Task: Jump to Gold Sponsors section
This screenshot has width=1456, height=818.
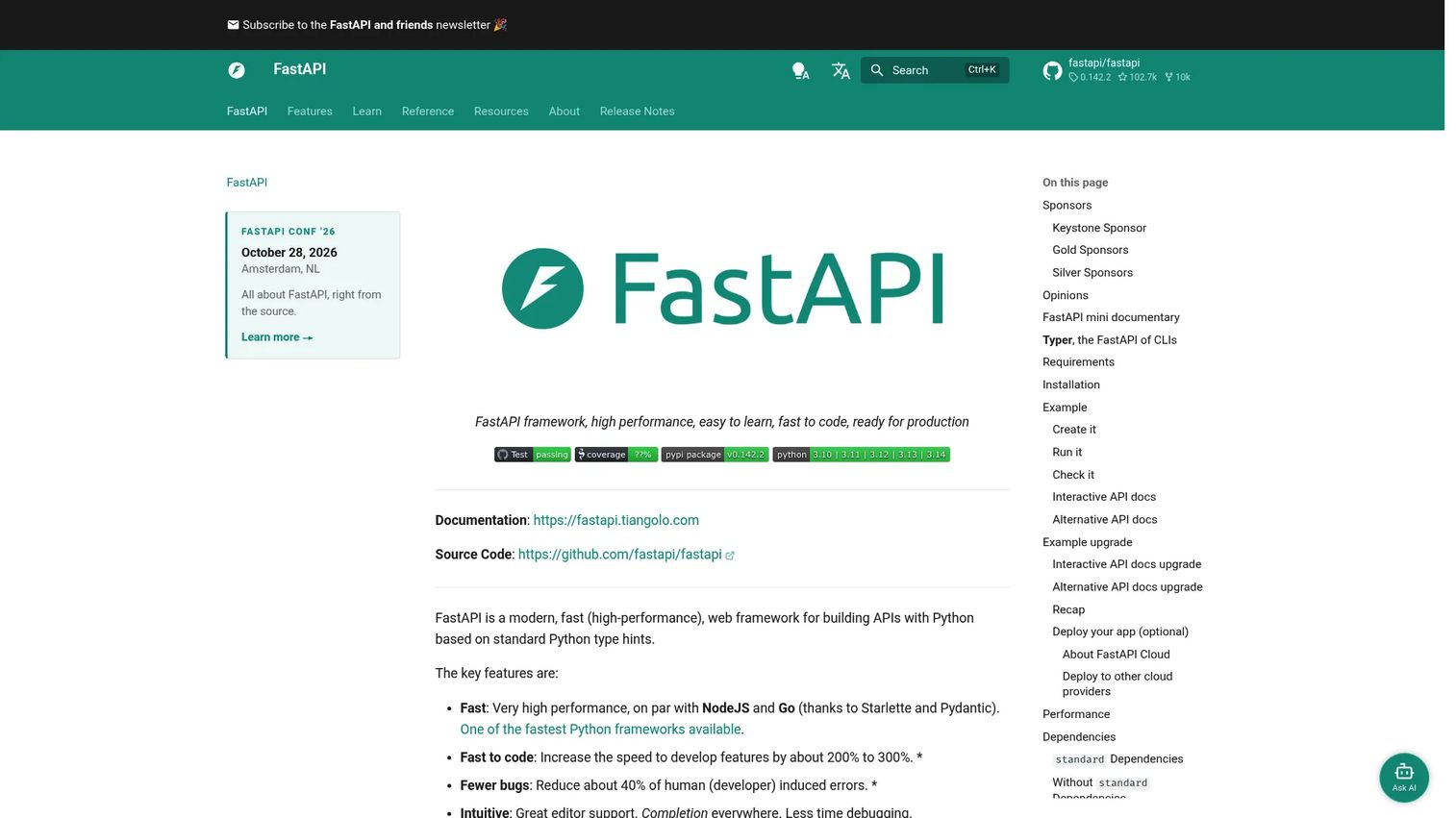Action: pos(1091,250)
